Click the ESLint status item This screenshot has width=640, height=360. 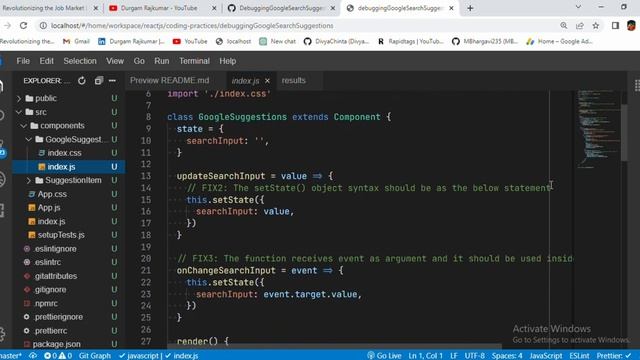click(x=579, y=356)
